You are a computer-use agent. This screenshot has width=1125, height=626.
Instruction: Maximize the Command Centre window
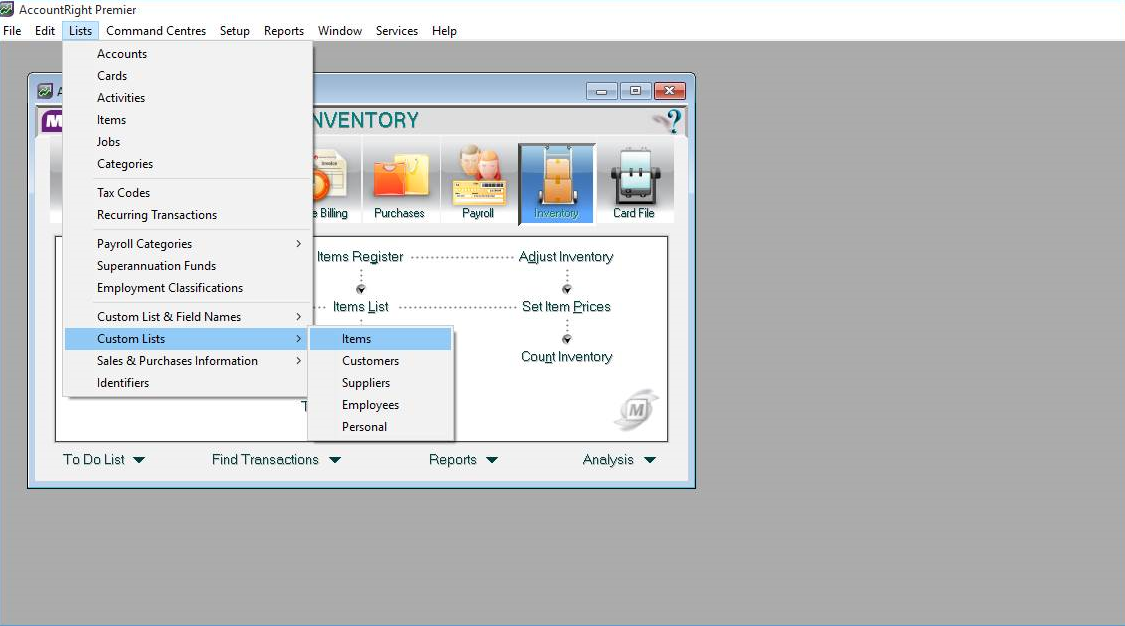[635, 91]
